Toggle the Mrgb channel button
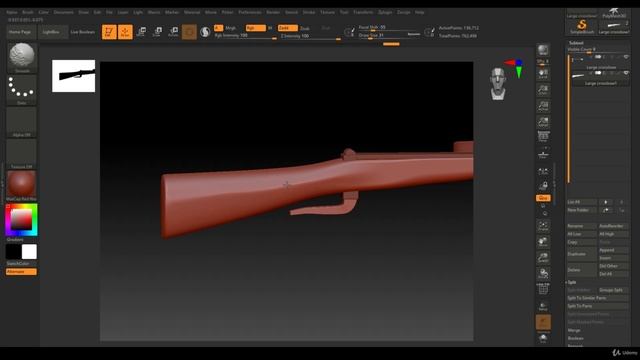This screenshot has height=360, width=640. pos(231,28)
